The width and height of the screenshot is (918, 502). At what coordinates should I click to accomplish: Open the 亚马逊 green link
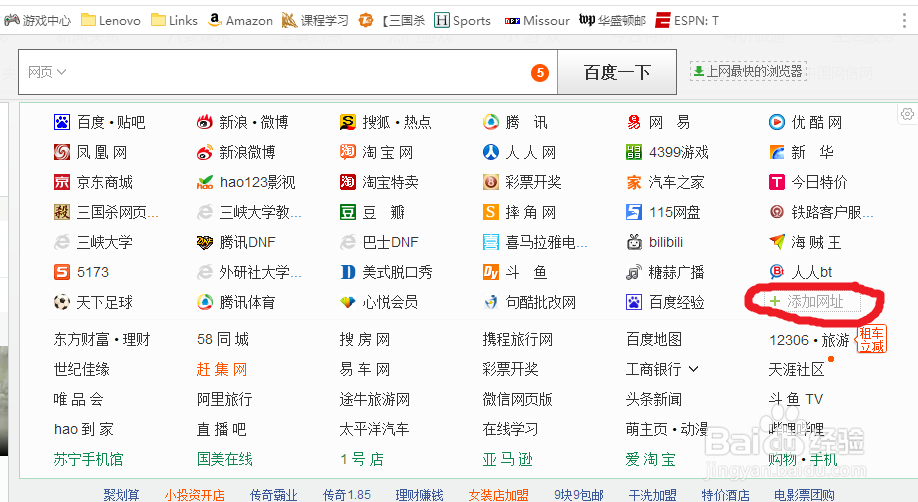pyautogui.click(x=508, y=459)
